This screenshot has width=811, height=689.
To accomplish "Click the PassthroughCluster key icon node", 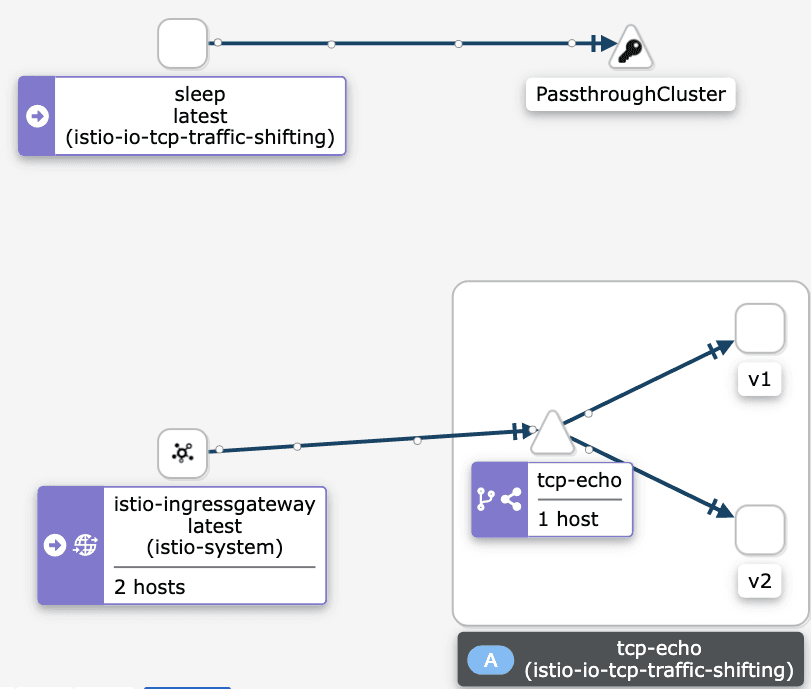I will click(630, 48).
